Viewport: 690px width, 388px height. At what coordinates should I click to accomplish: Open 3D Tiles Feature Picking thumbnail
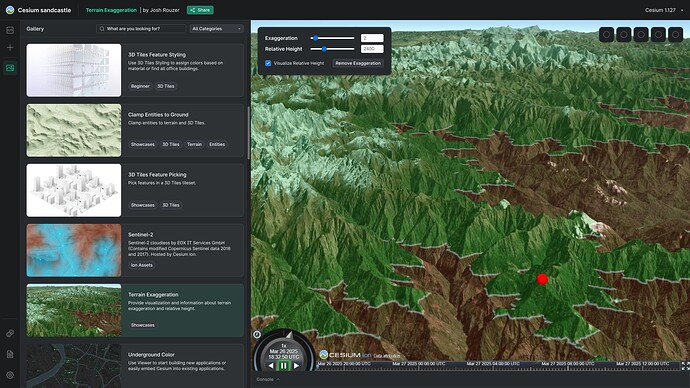pos(73,190)
